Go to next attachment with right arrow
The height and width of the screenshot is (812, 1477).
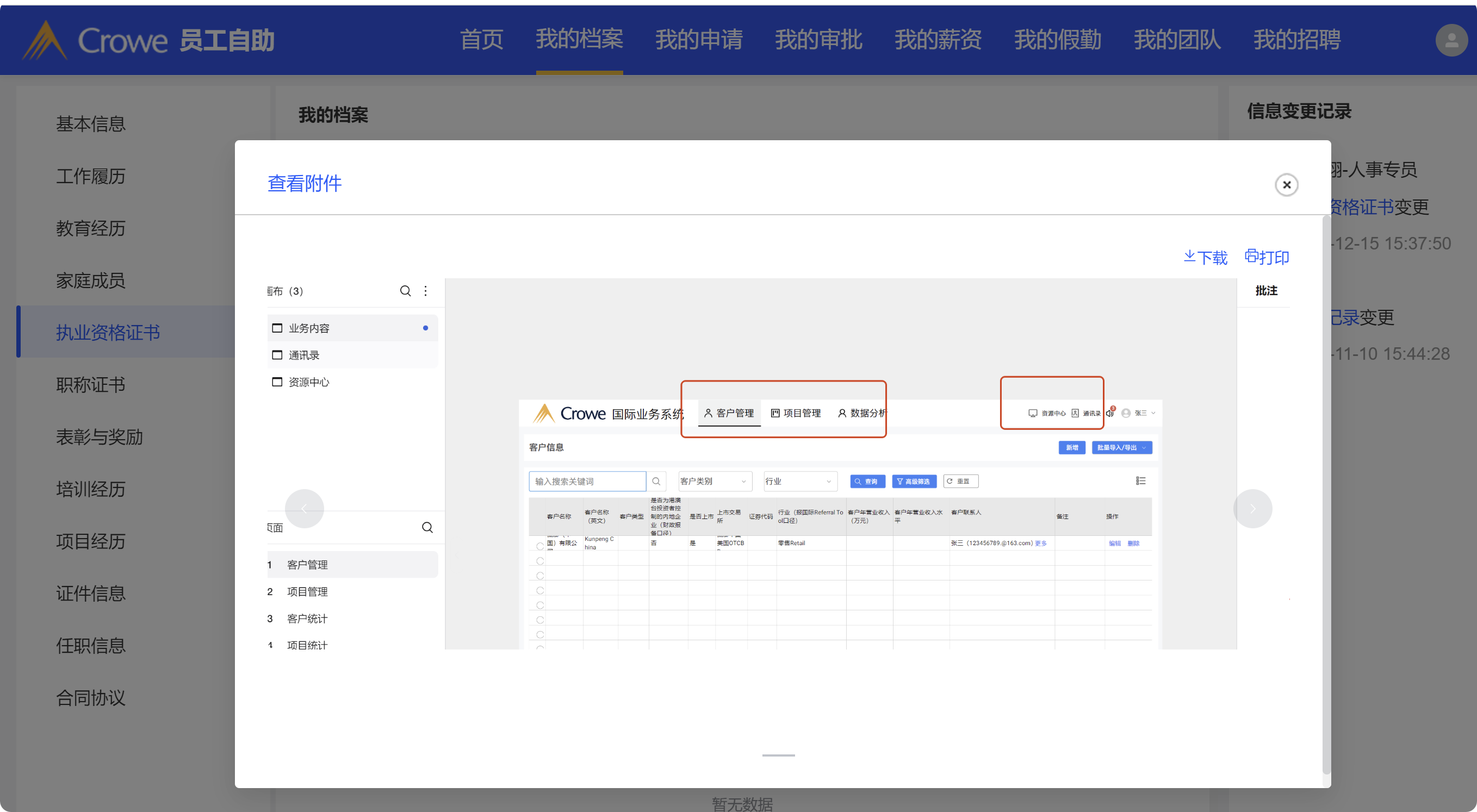point(1252,508)
